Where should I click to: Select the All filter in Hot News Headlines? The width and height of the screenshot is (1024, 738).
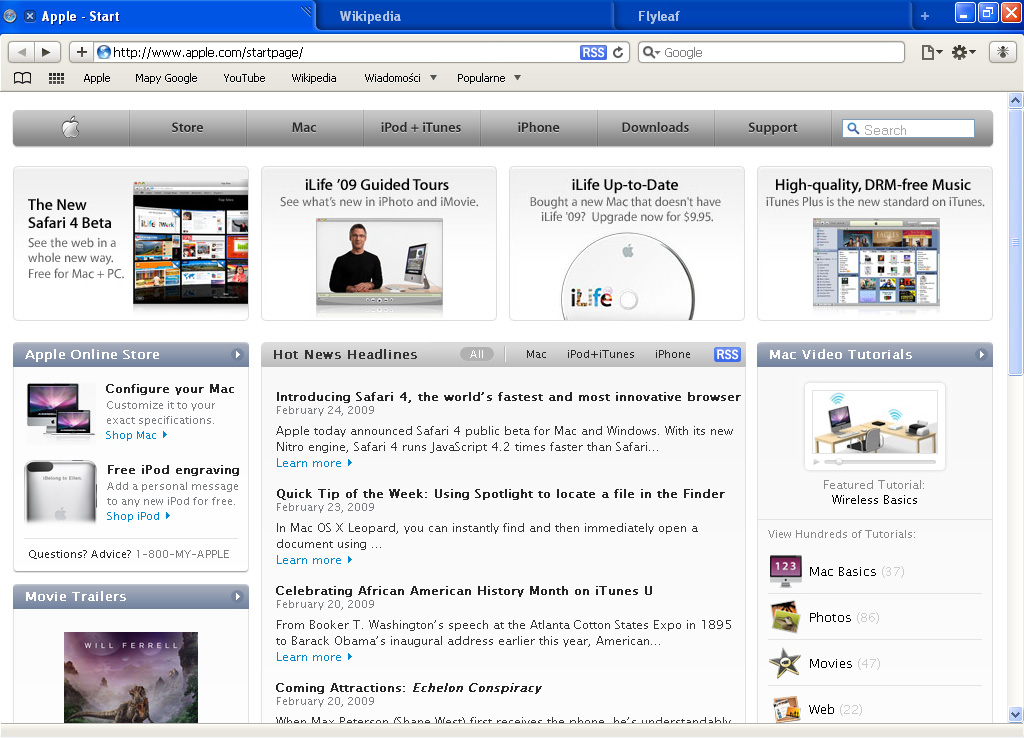(x=477, y=354)
